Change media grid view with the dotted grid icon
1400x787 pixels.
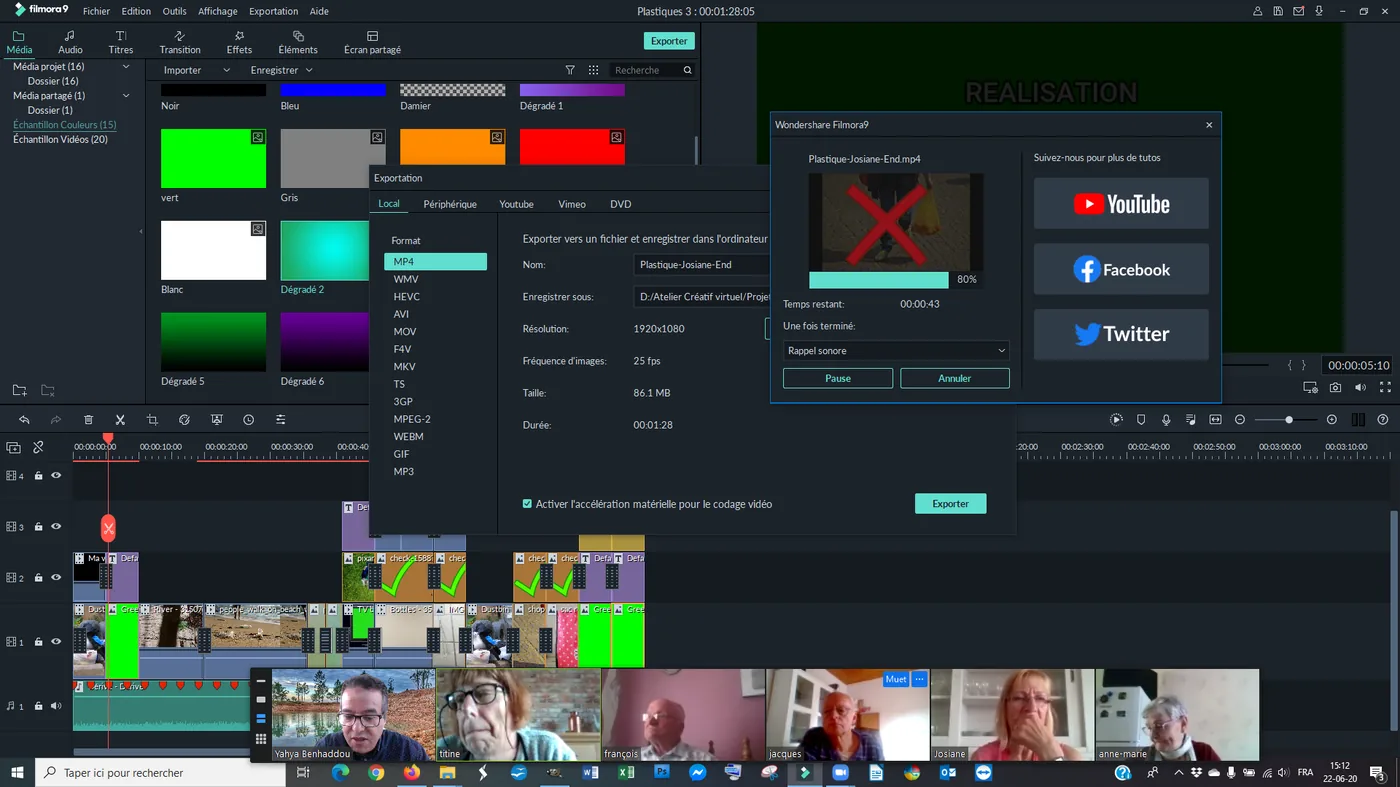594,70
